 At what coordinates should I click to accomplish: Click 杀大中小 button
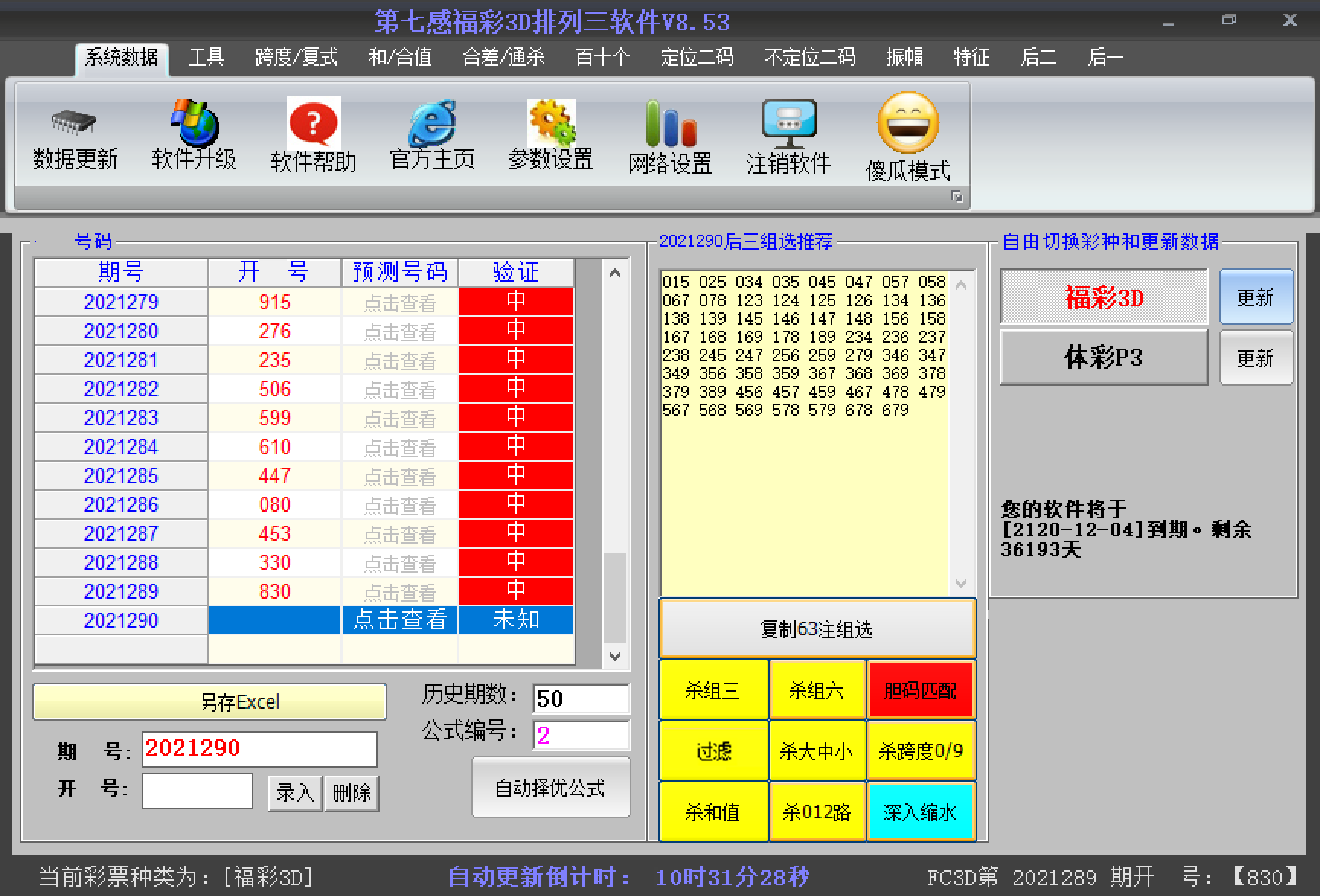click(817, 751)
